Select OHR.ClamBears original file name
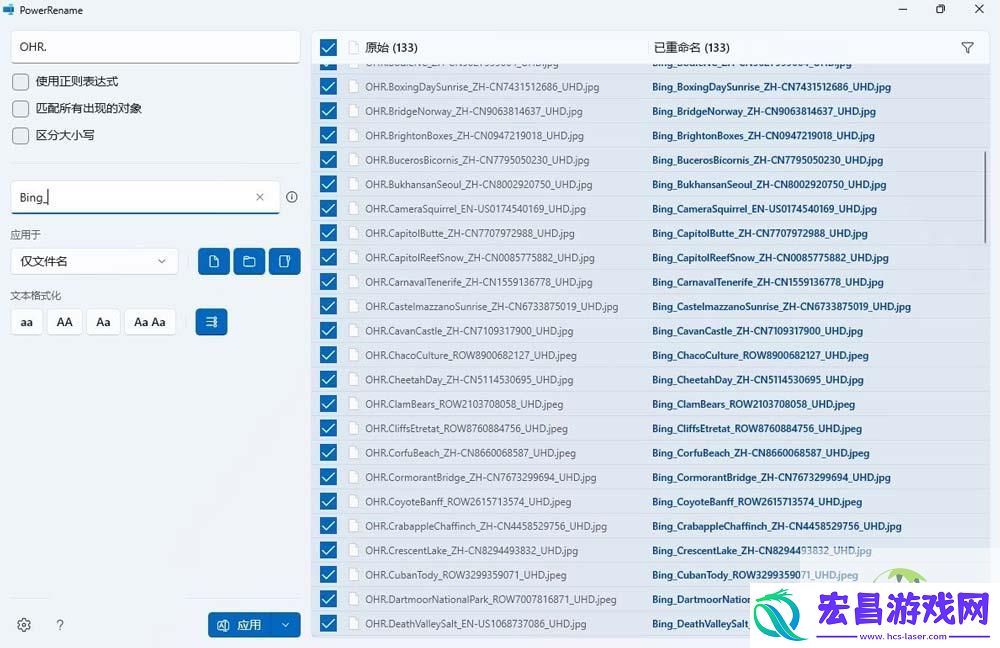The height and width of the screenshot is (648, 1000). (464, 404)
